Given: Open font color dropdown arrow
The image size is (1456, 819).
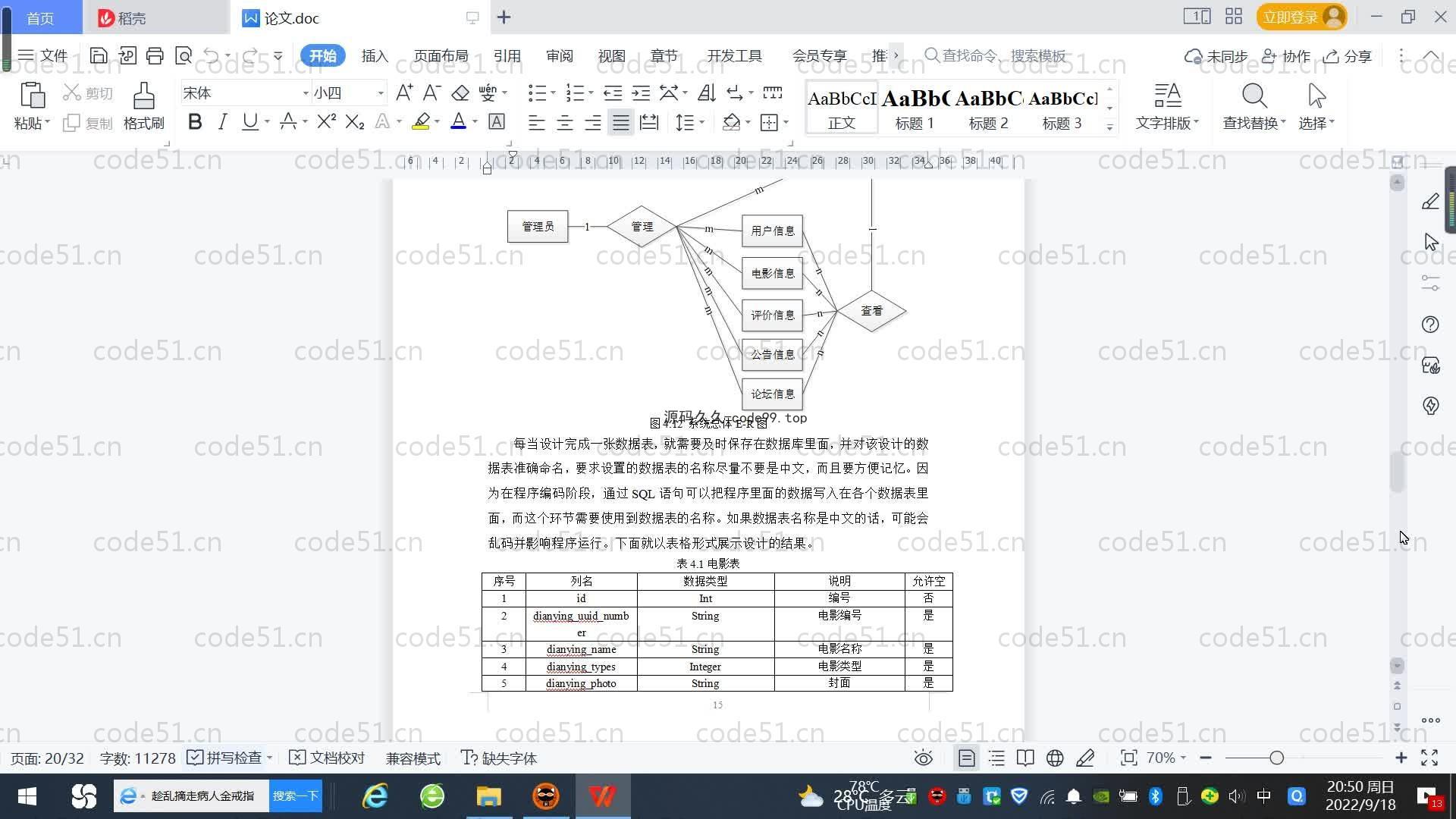Looking at the screenshot, I should 475,122.
